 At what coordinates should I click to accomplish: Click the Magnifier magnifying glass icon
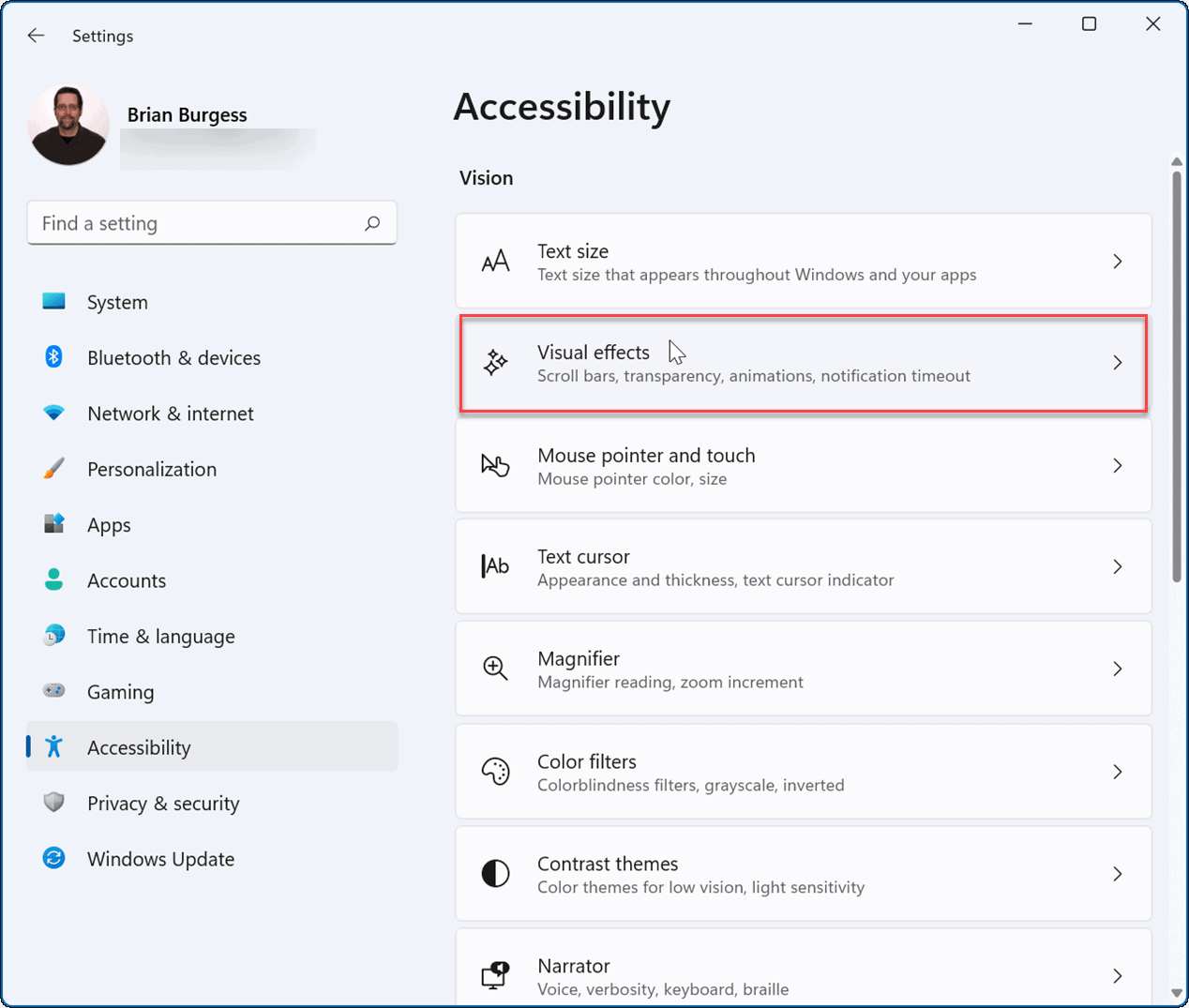(495, 668)
